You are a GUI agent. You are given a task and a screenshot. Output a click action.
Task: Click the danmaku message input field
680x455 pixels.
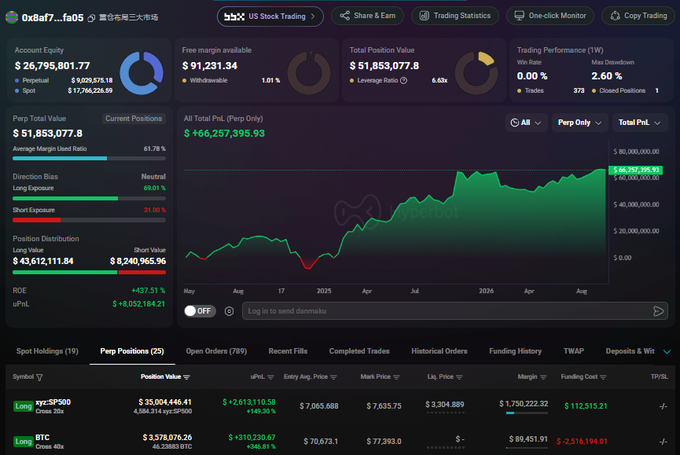point(447,311)
